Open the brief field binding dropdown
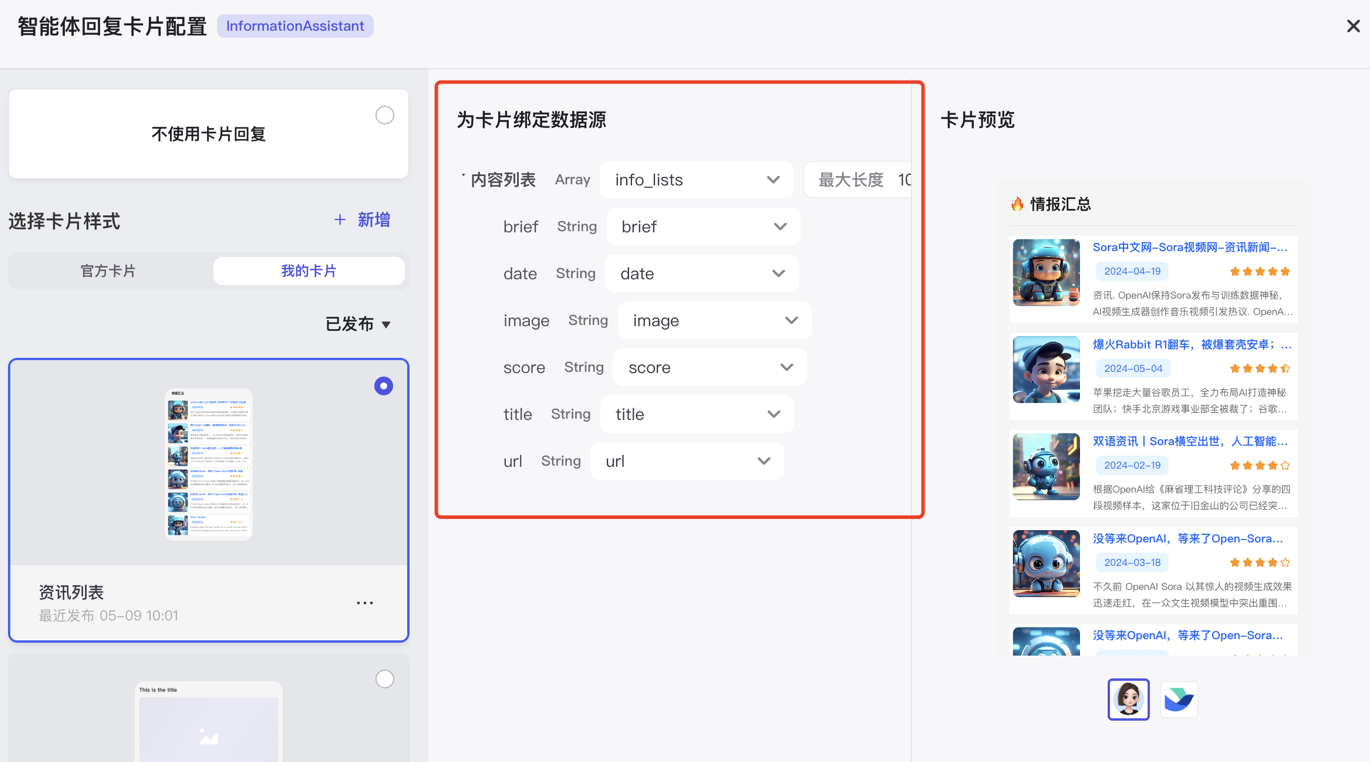This screenshot has width=1370, height=762. pyautogui.click(x=703, y=227)
